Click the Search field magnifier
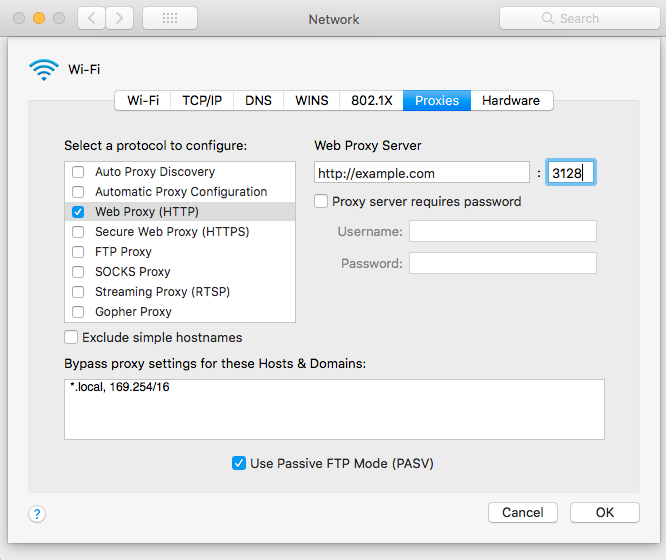The image size is (666, 560). pos(547,18)
